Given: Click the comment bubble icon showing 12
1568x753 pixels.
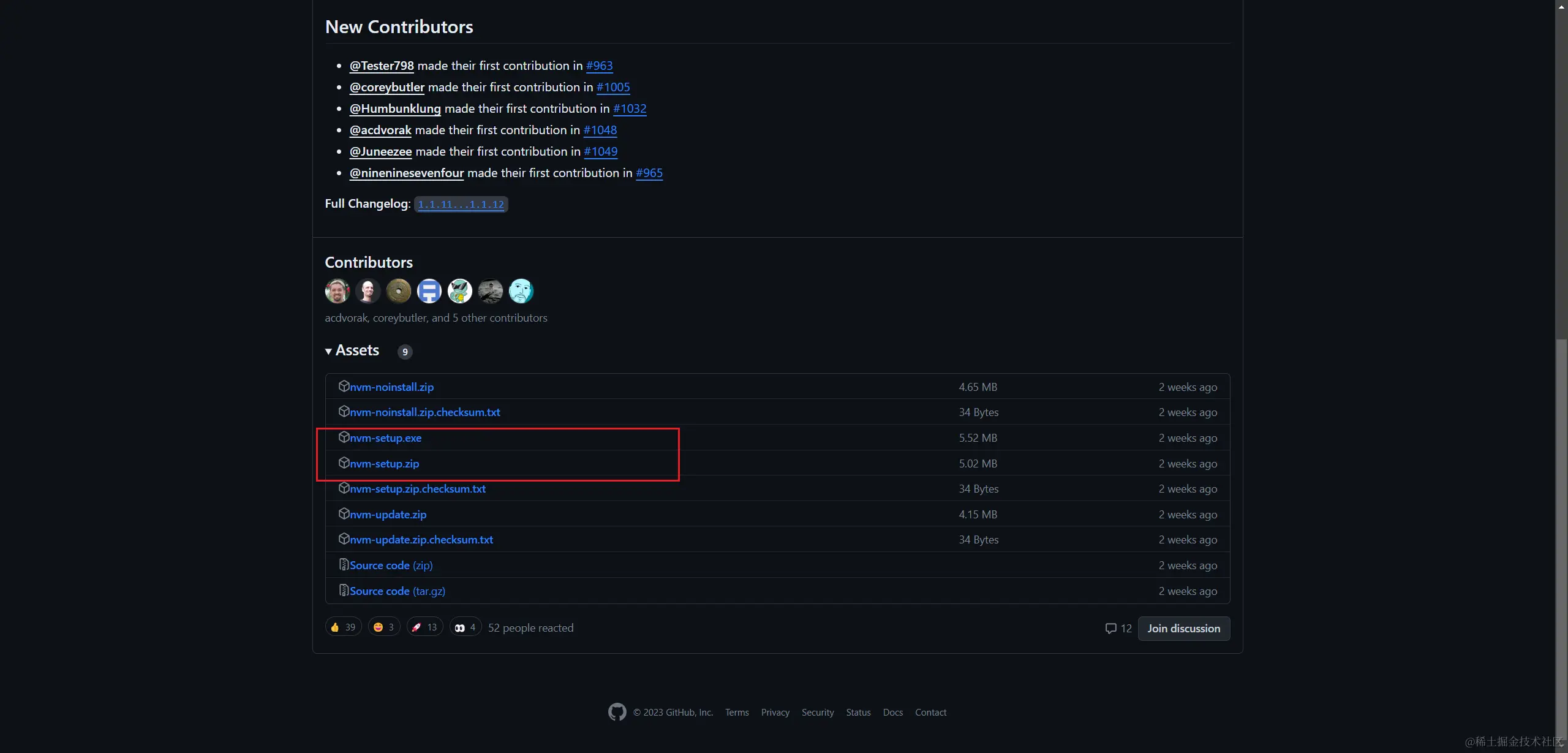Looking at the screenshot, I should pos(1110,629).
